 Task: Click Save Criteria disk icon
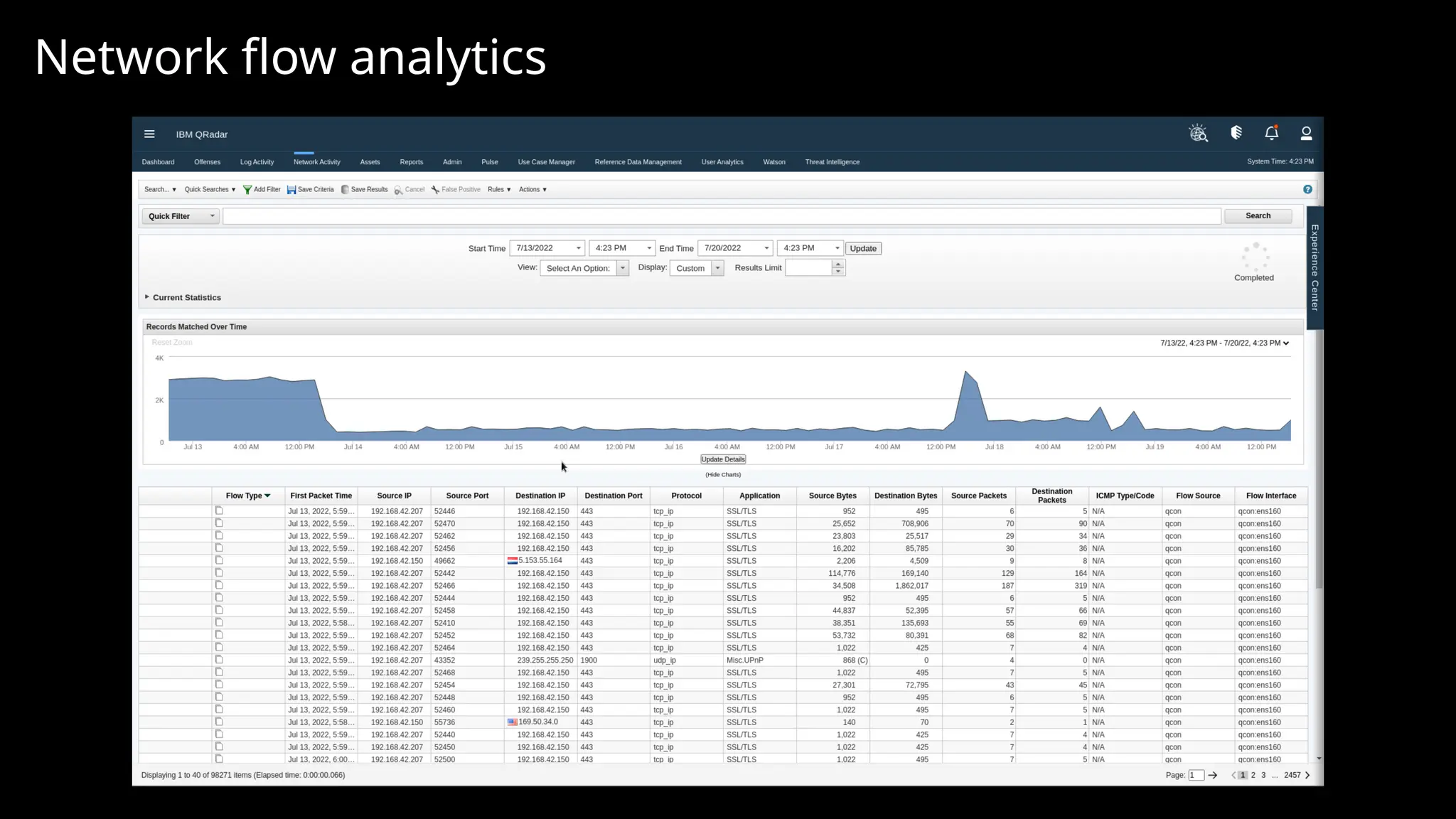click(291, 190)
